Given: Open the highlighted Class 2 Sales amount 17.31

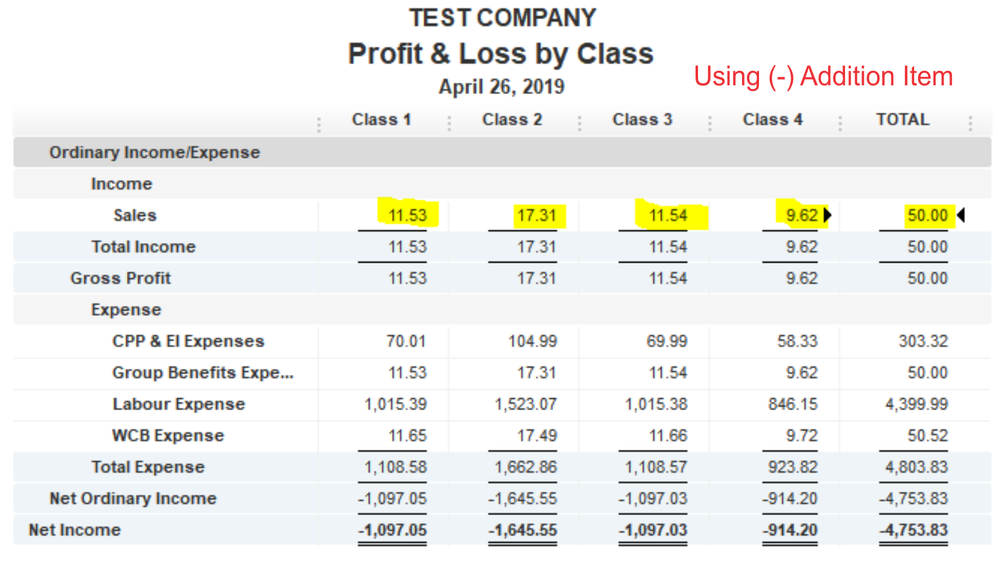Looking at the screenshot, I should 536,215.
